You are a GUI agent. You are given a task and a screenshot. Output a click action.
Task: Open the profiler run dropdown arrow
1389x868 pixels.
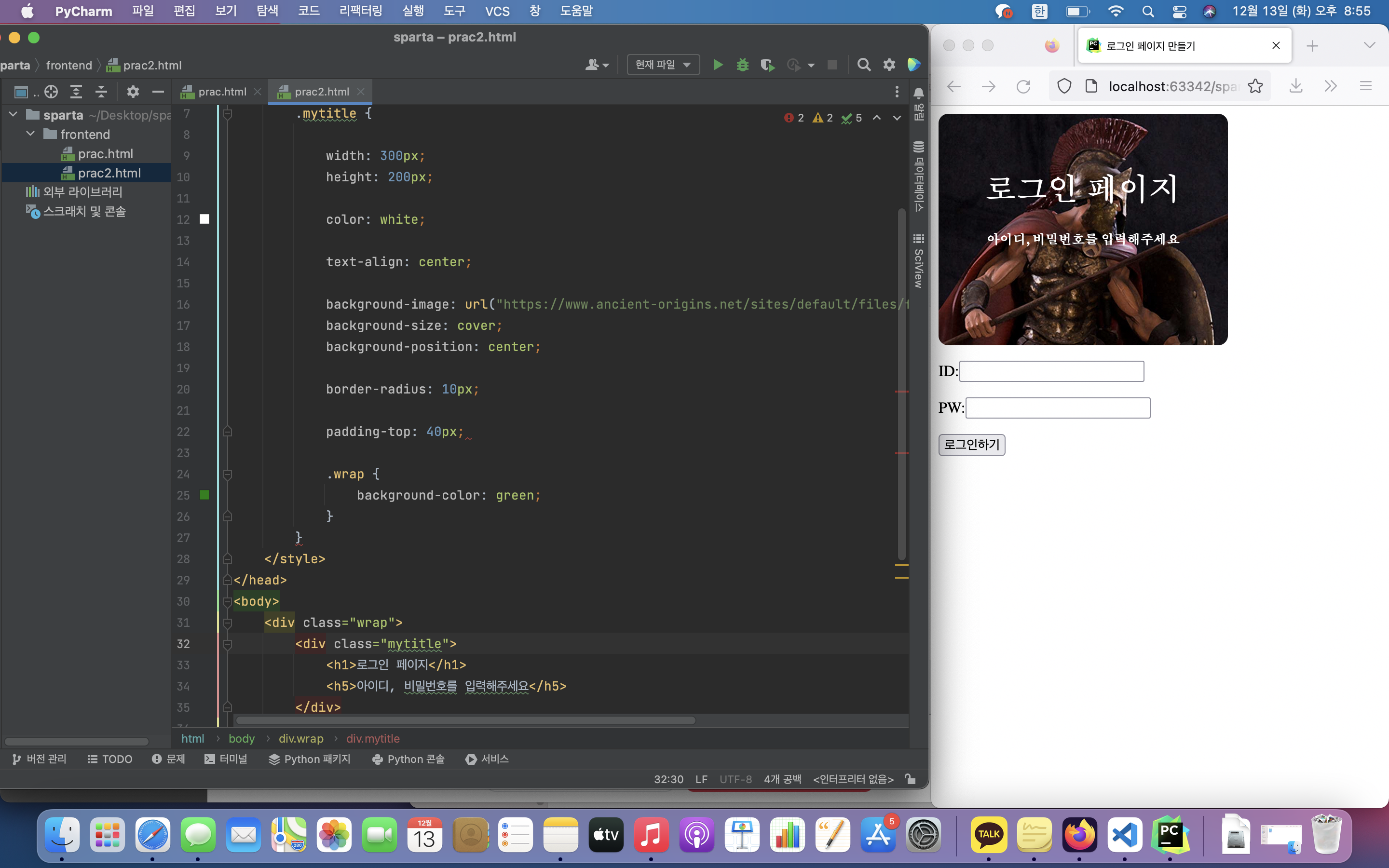click(811, 66)
